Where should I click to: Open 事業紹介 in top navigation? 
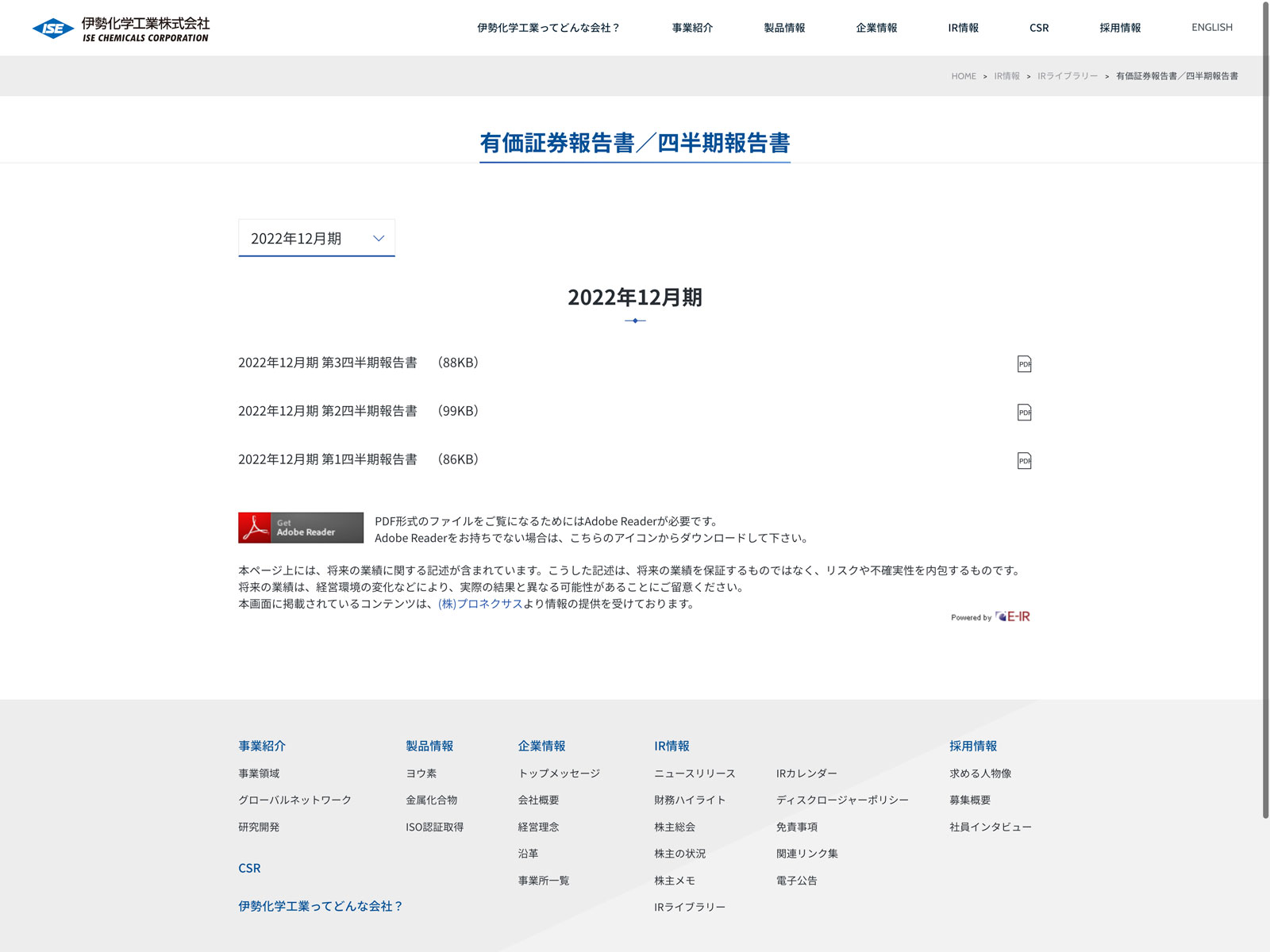click(x=692, y=28)
